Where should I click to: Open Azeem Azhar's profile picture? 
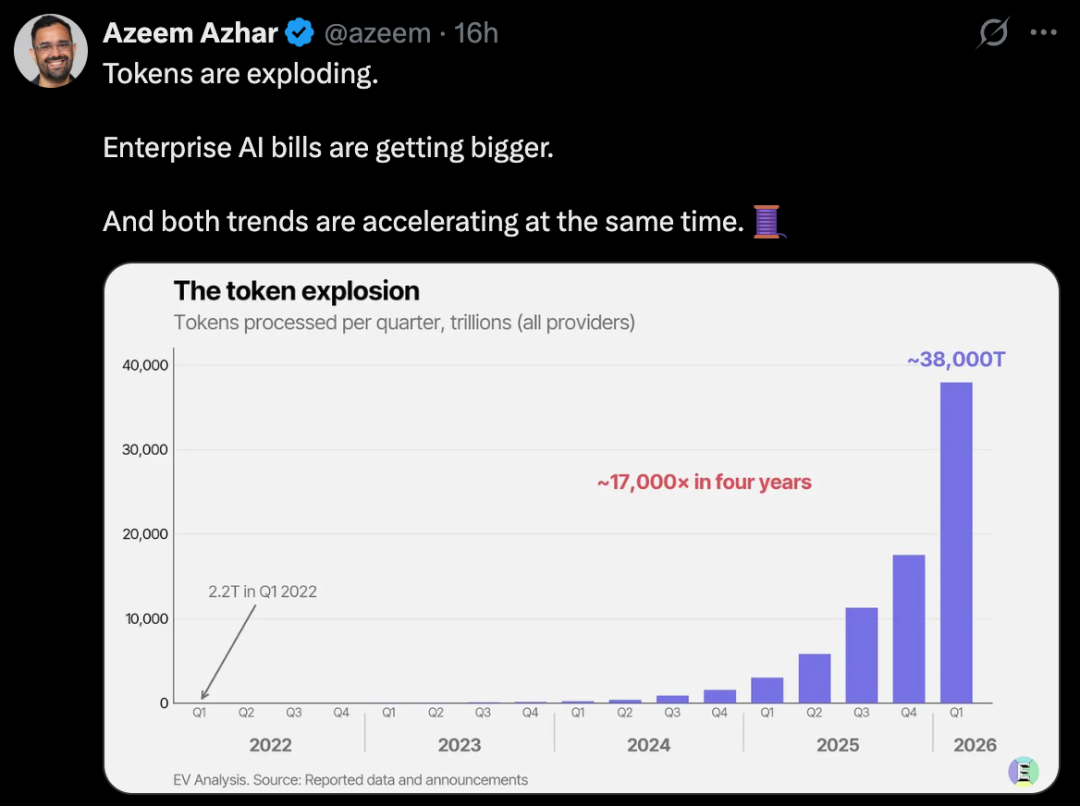tap(50, 51)
